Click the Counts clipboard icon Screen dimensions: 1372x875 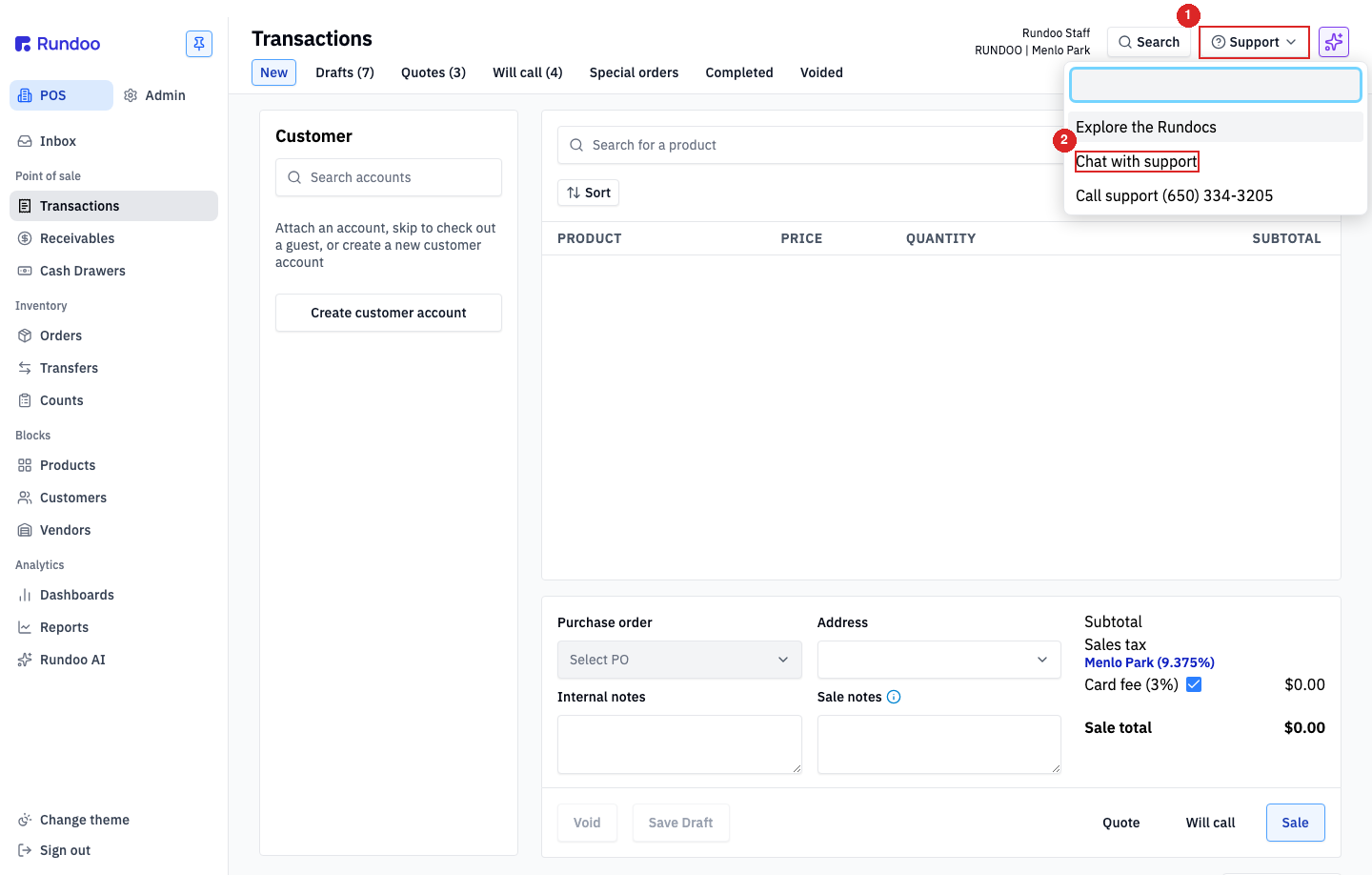point(25,400)
